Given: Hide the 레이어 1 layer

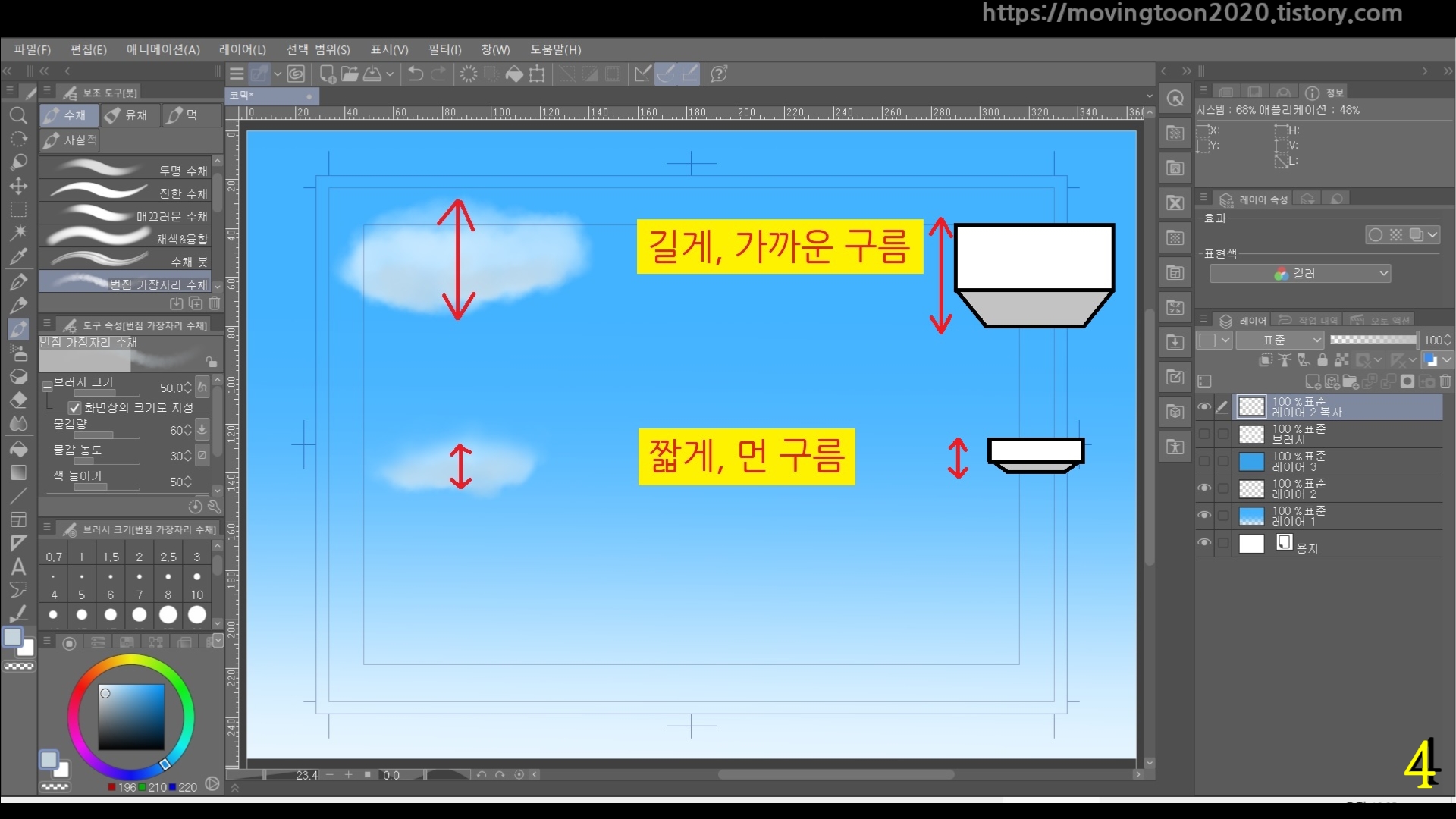Looking at the screenshot, I should pos(1203,516).
